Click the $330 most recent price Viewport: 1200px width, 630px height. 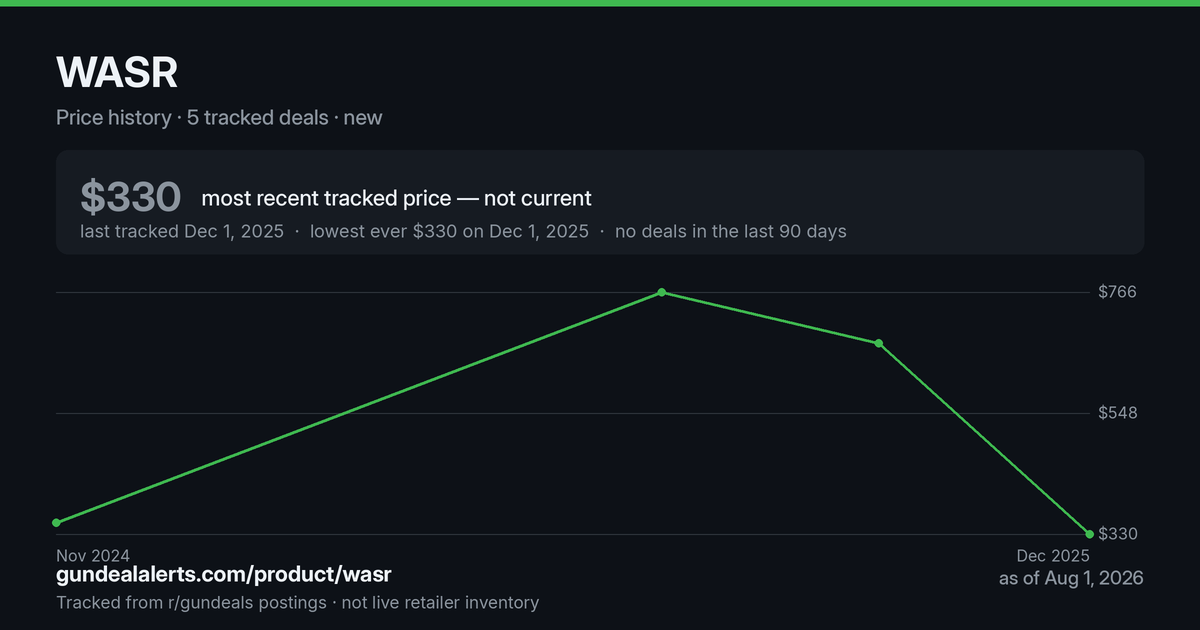click(131, 197)
